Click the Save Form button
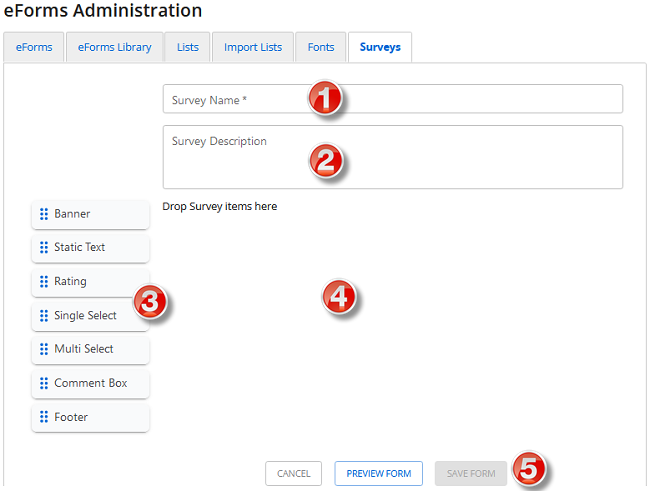Image resolution: width=650 pixels, height=491 pixels. [x=471, y=473]
